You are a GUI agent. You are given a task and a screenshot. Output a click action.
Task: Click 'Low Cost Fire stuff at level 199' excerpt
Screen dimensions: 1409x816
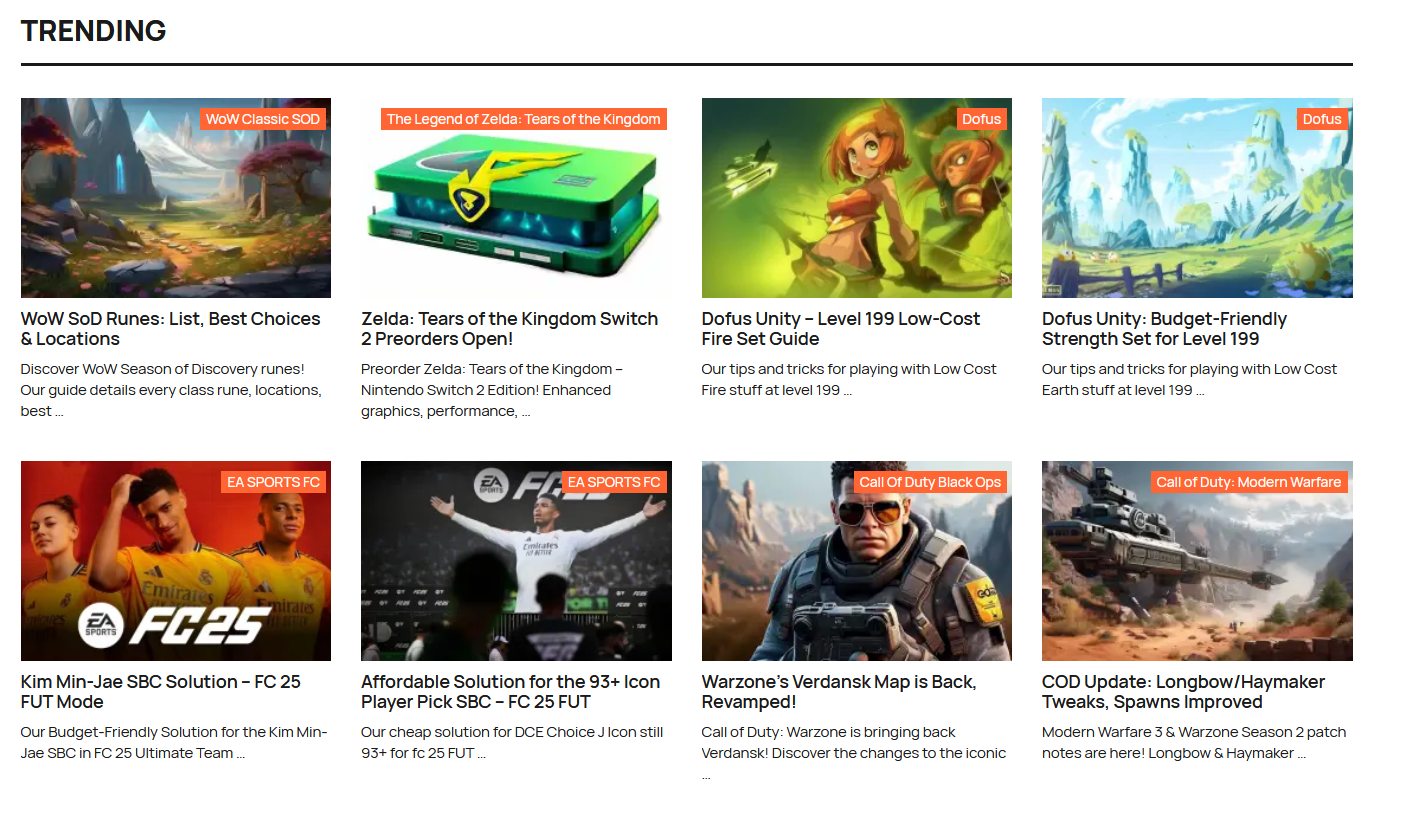tap(849, 379)
